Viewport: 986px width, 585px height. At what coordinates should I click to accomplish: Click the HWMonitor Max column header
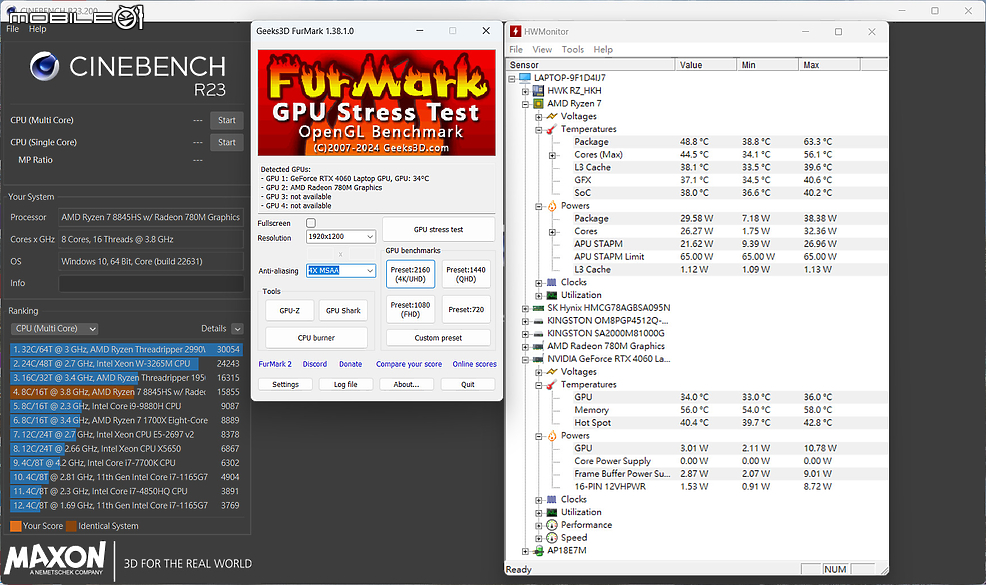click(x=829, y=65)
